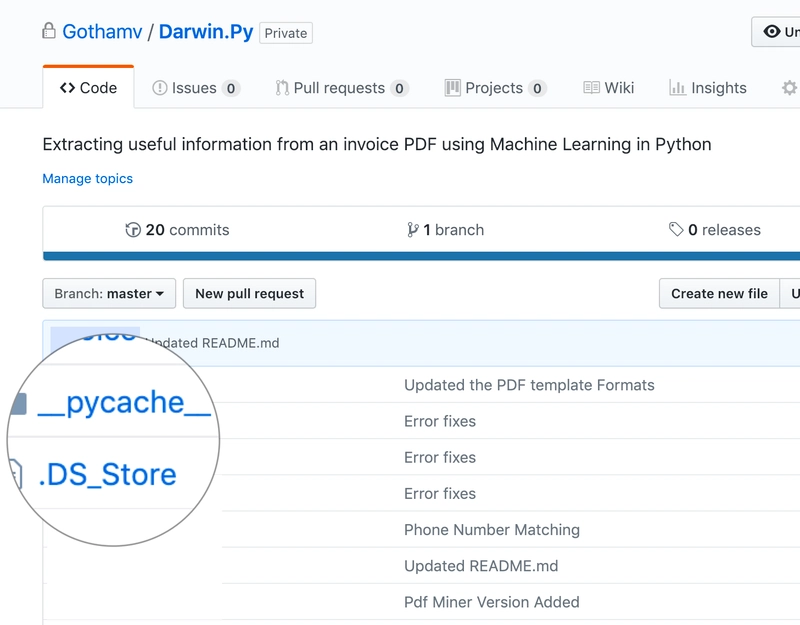The width and height of the screenshot is (800, 625).
Task: Click the releases tag icon
Action: [676, 230]
